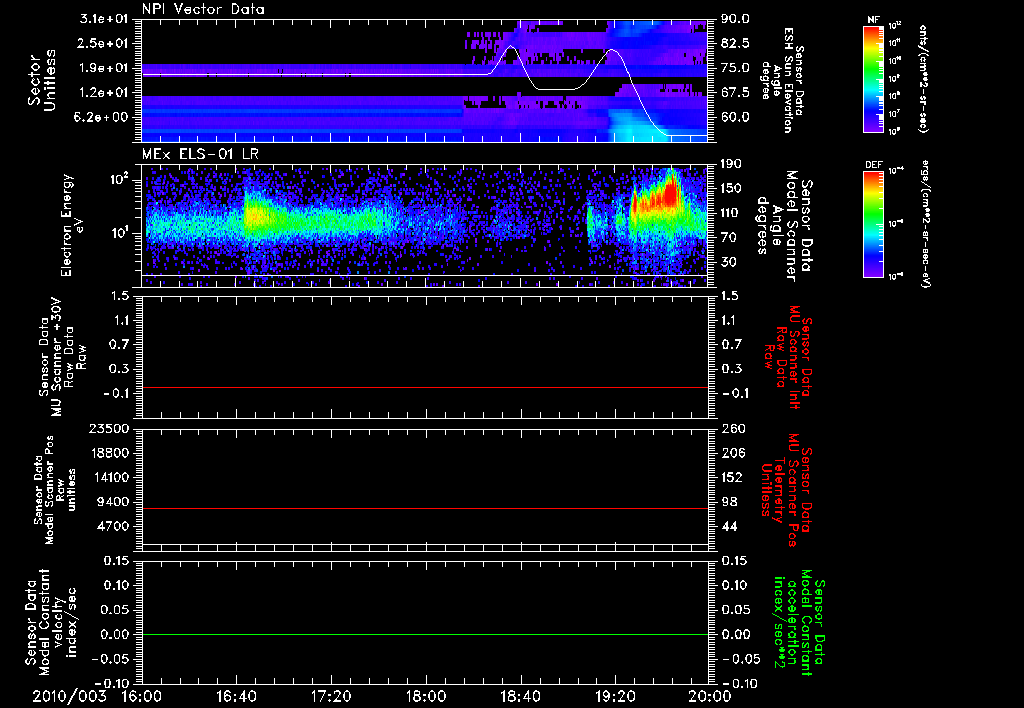The width and height of the screenshot is (1024, 708).
Task: Click the 'ESH Sun Elevation Angle' axis title
Action: (x=783, y=80)
